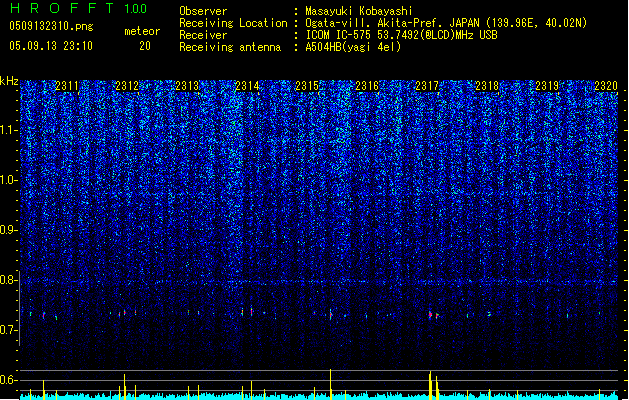Click the 2312 time marker

(x=127, y=86)
